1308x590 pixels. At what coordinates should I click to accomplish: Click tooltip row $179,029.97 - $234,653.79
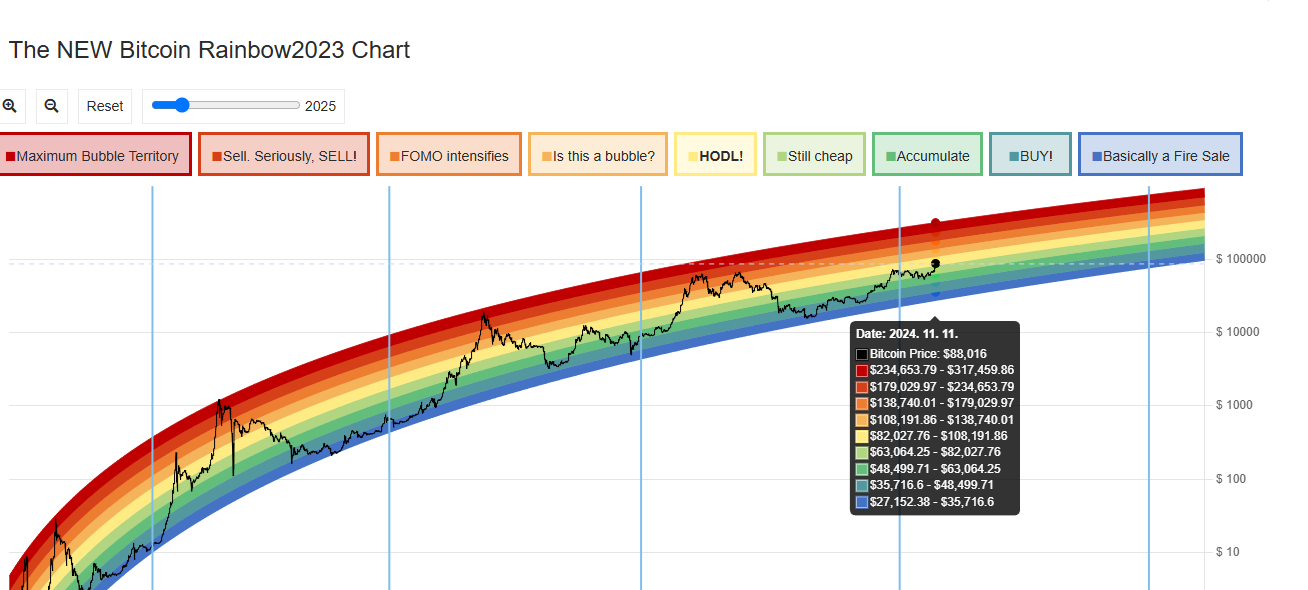click(935, 387)
